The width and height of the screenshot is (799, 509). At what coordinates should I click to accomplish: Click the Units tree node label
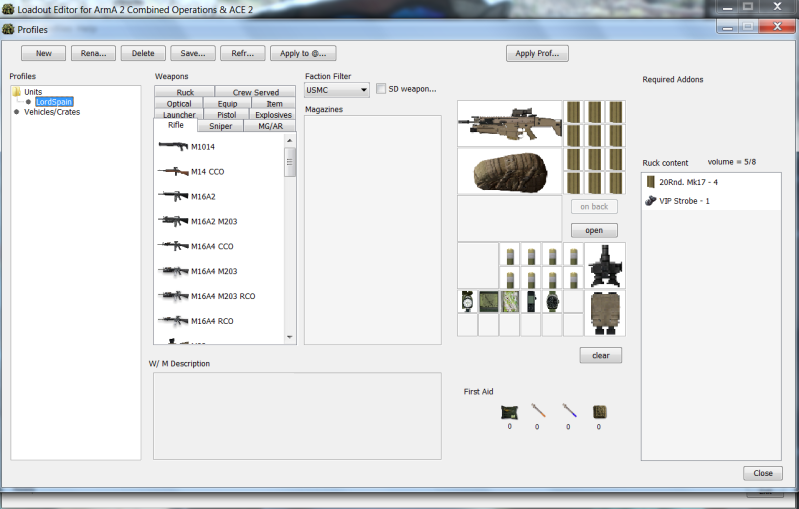click(33, 92)
